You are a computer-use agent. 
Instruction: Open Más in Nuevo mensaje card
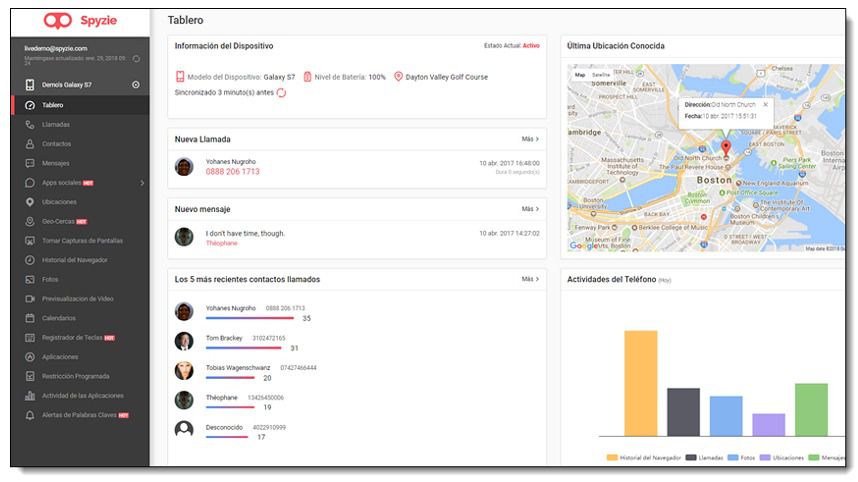coord(530,209)
